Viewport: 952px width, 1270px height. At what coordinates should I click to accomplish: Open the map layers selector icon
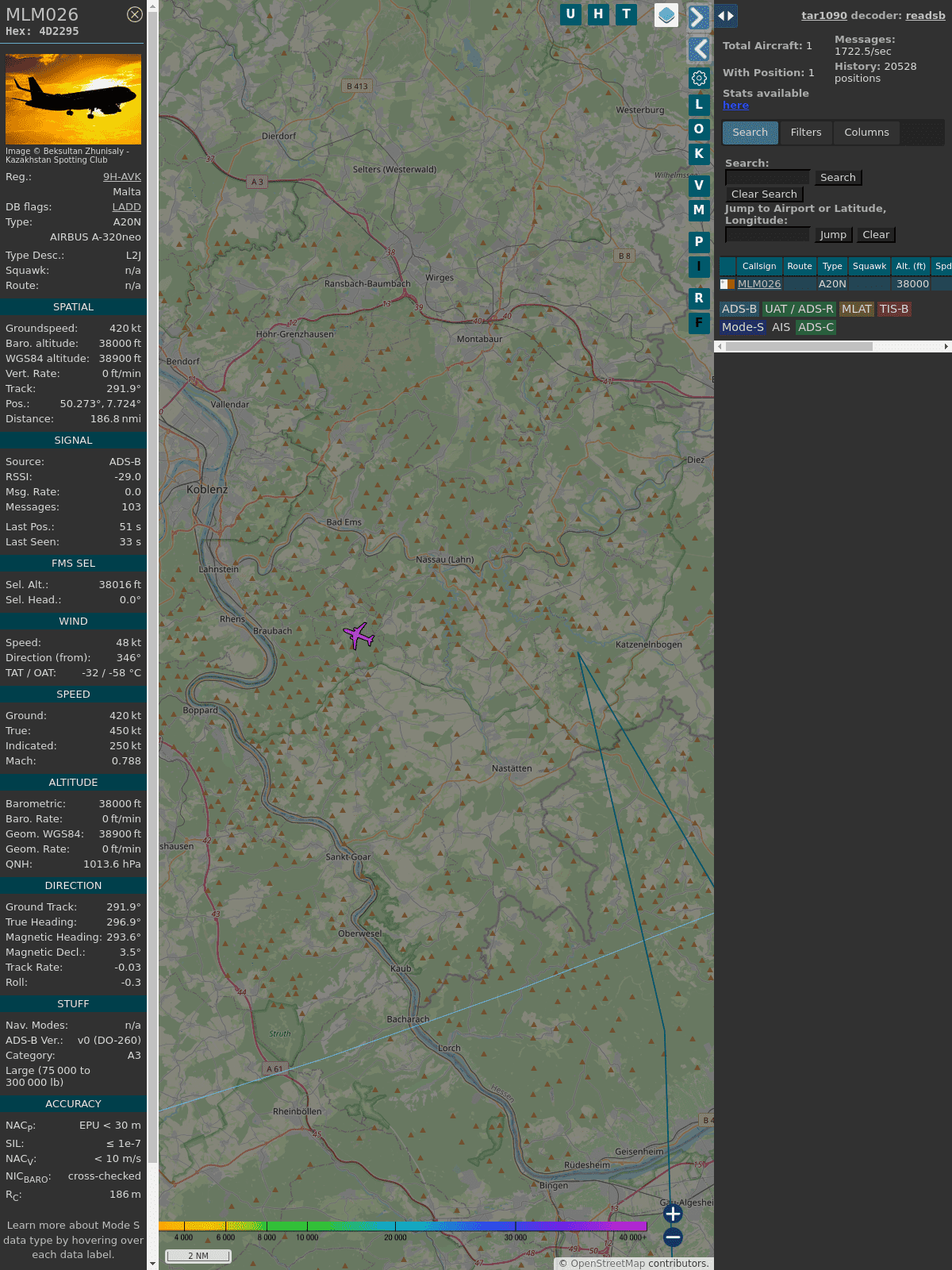pos(666,15)
